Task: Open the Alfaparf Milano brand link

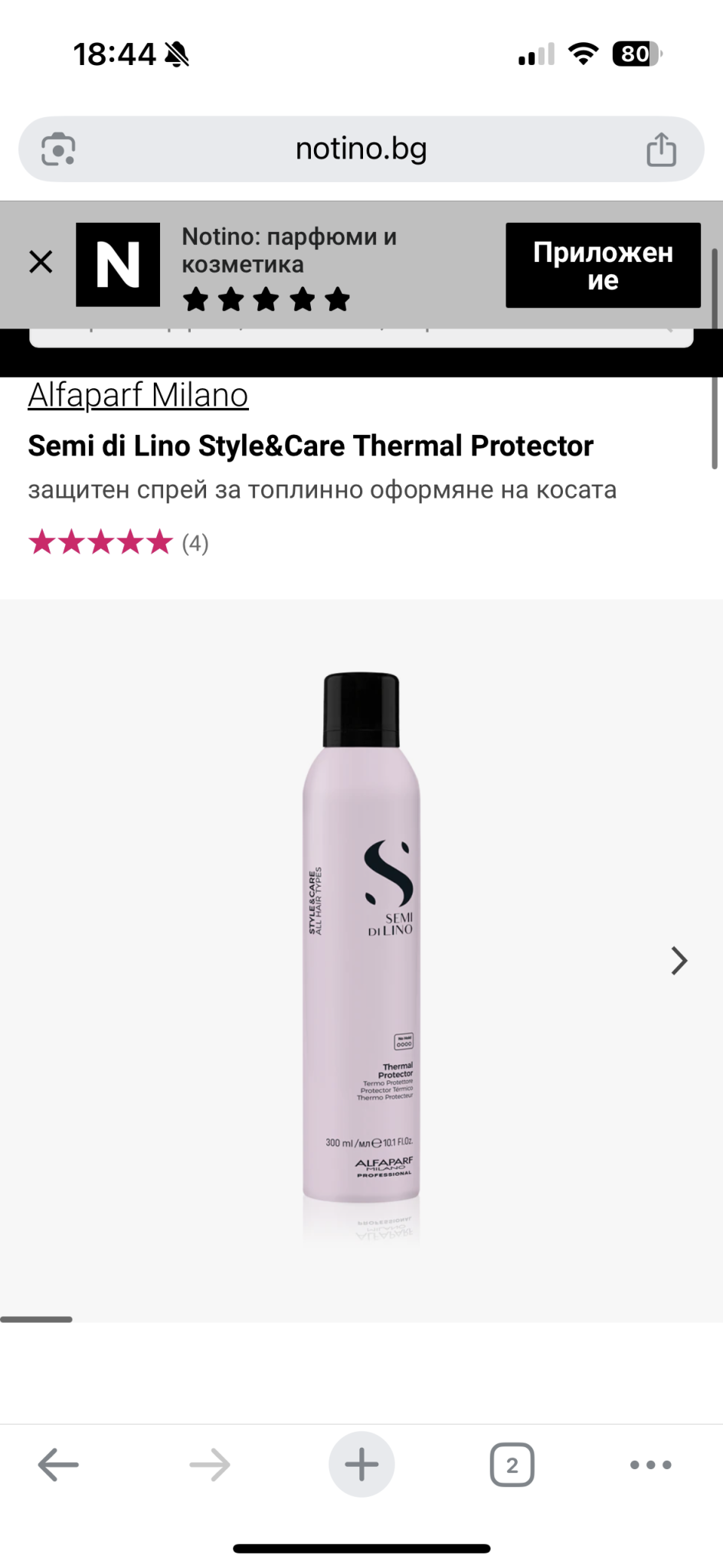Action: (x=138, y=395)
